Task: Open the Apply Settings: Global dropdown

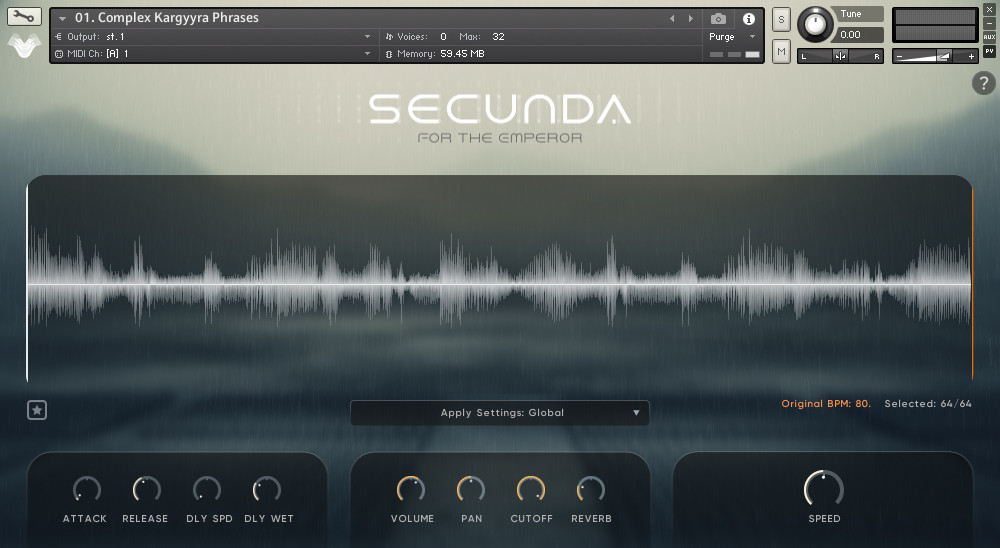Action: coord(500,413)
